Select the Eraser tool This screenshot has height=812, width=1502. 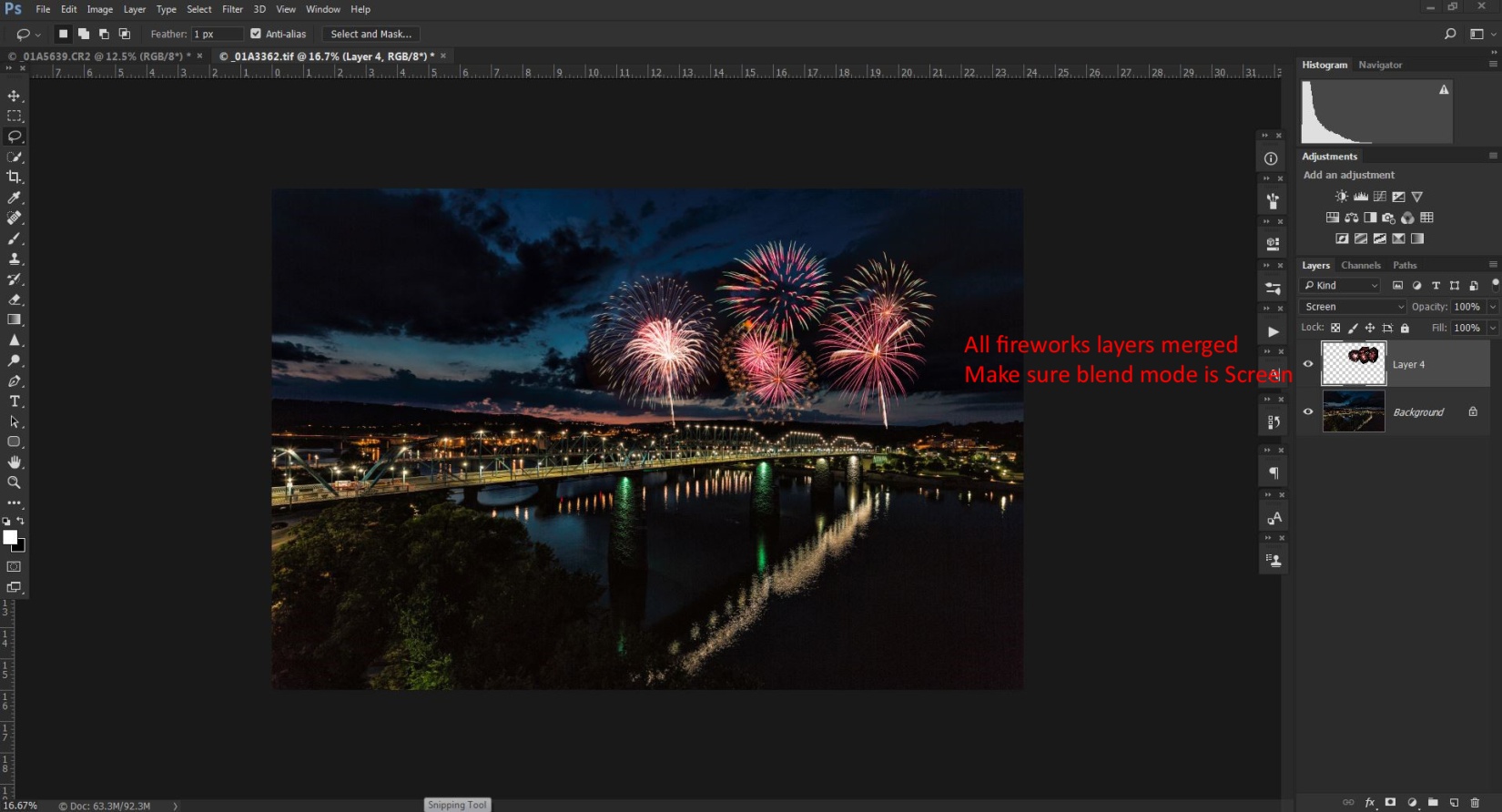[14, 299]
